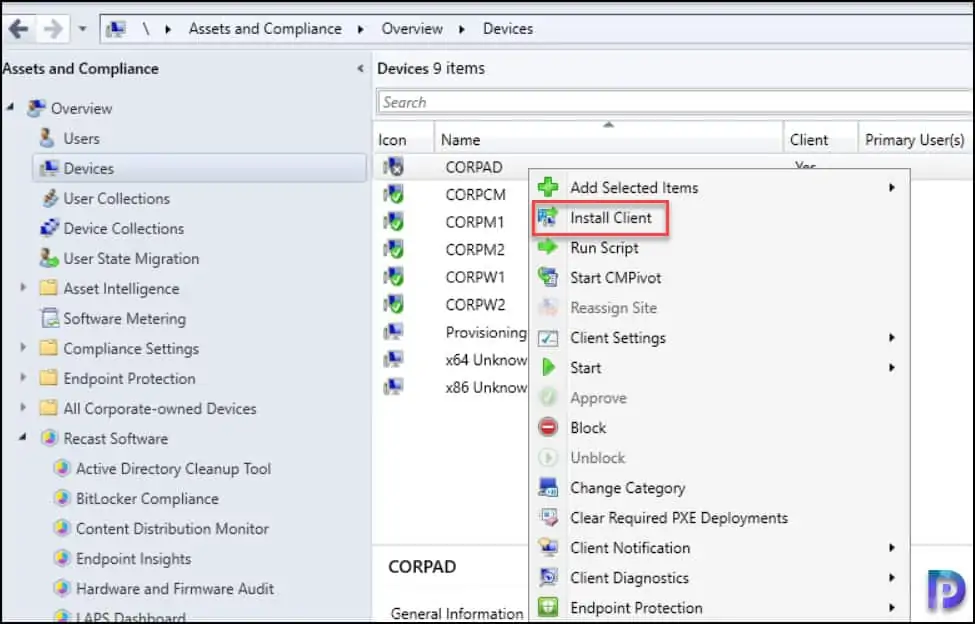
Task: Open dropdown arrow after Overview breadcrumb
Action: (x=462, y=29)
